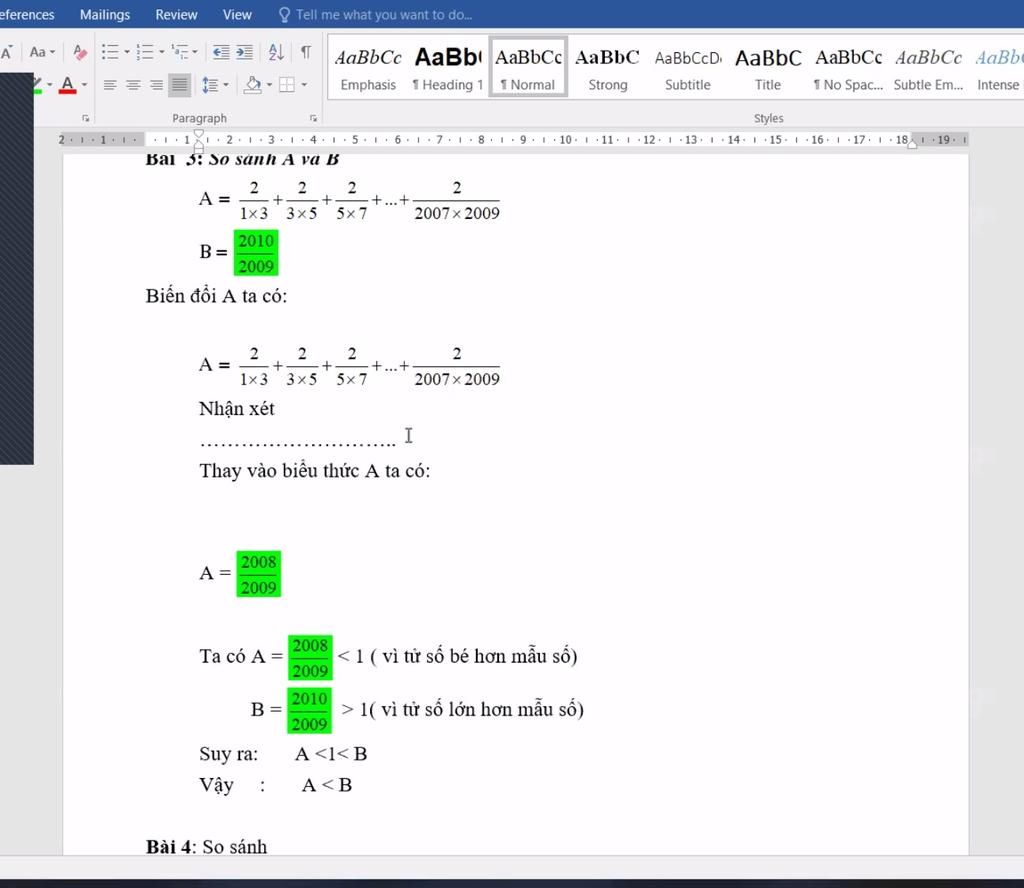
Task: Open the Font dialog launcher
Action: (86, 118)
